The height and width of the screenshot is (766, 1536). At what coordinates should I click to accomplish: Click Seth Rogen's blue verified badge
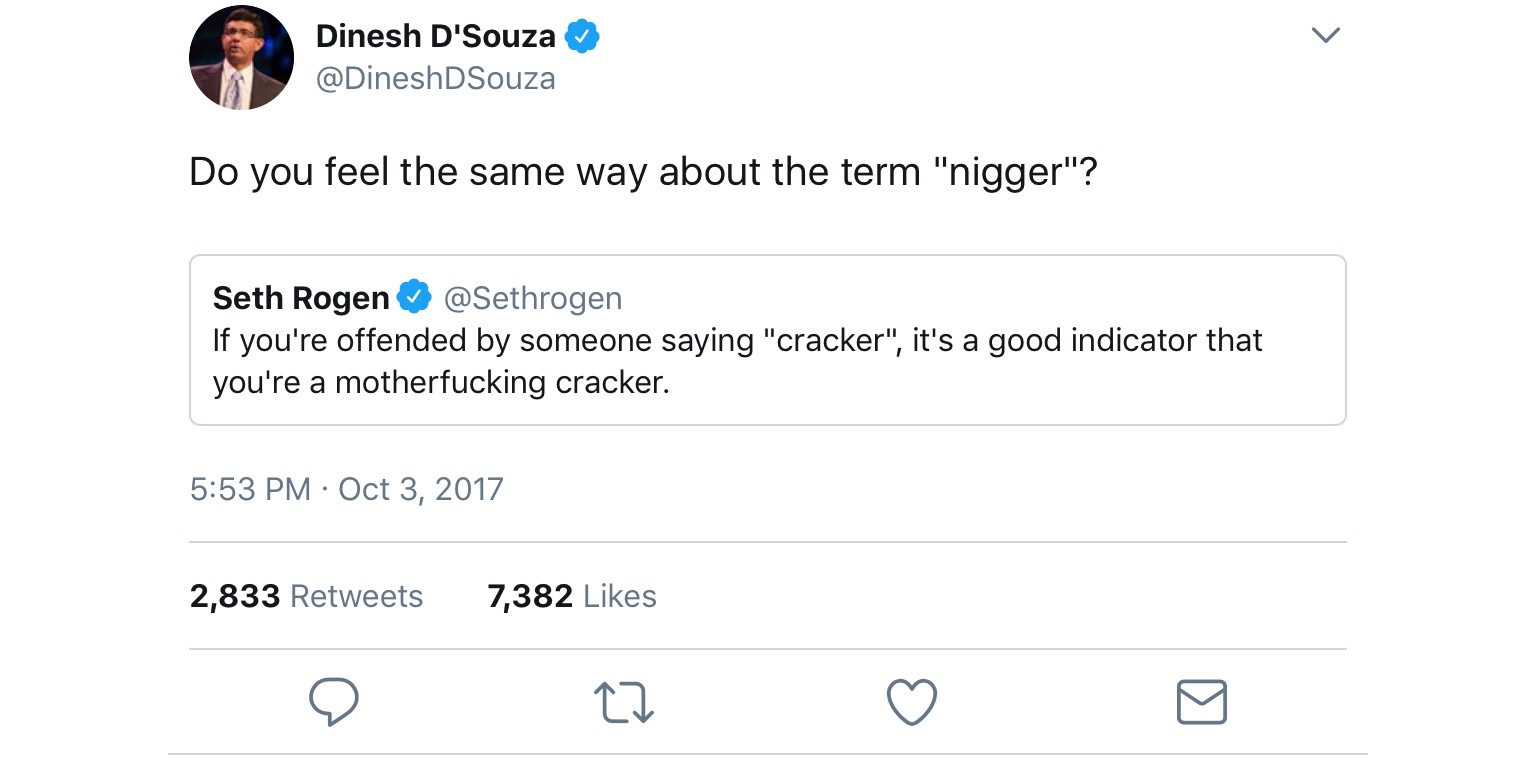[414, 297]
